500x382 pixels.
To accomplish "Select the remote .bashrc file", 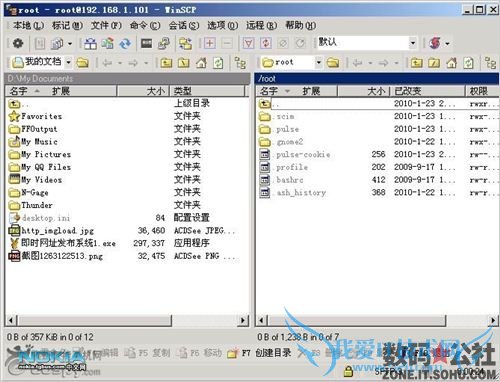I will (x=281, y=180).
